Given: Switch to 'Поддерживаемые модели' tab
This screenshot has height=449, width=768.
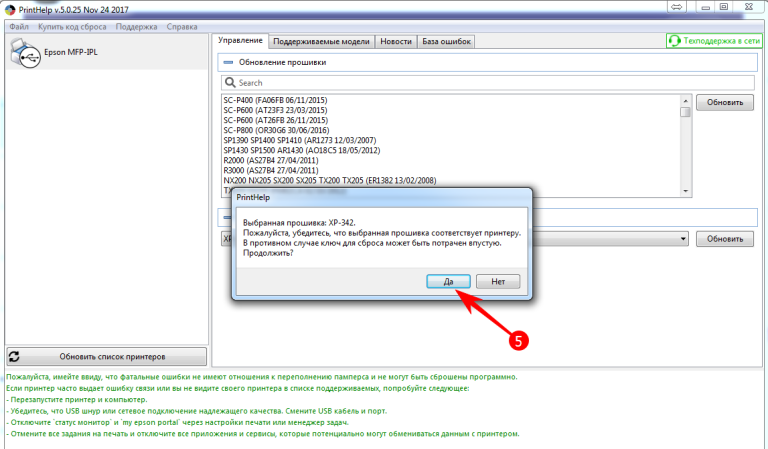Looking at the screenshot, I should [322, 42].
